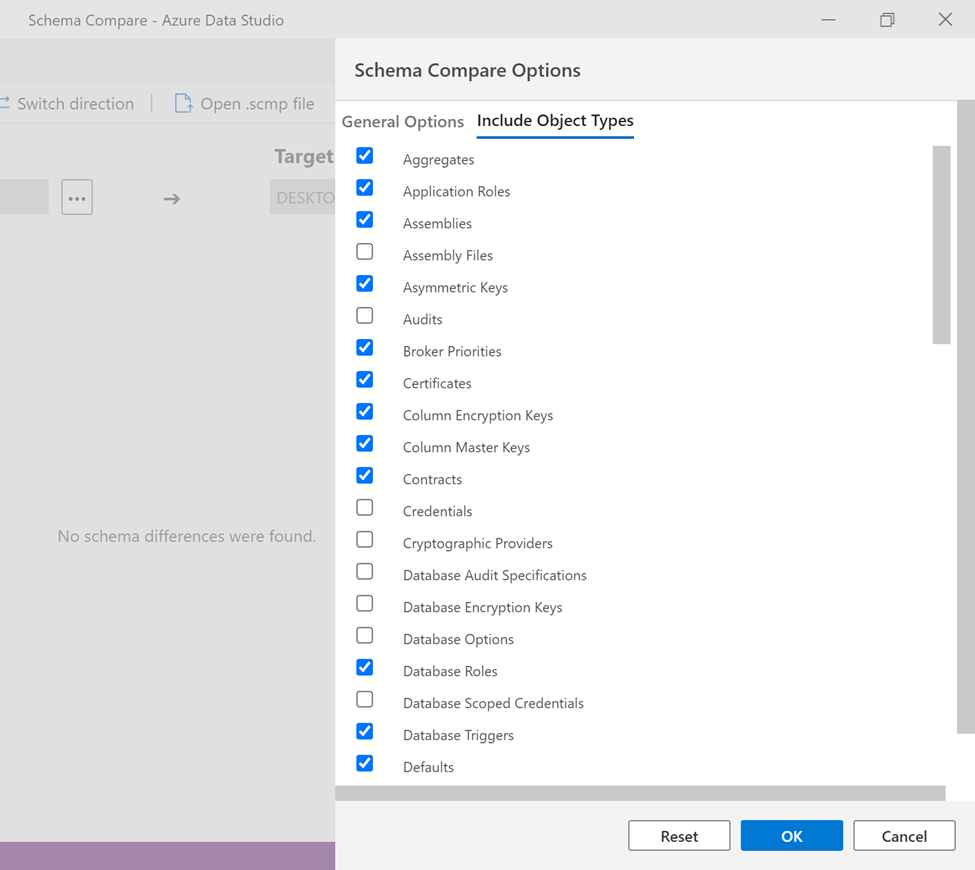Click the target database field
The width and height of the screenshot is (975, 870).
[303, 198]
